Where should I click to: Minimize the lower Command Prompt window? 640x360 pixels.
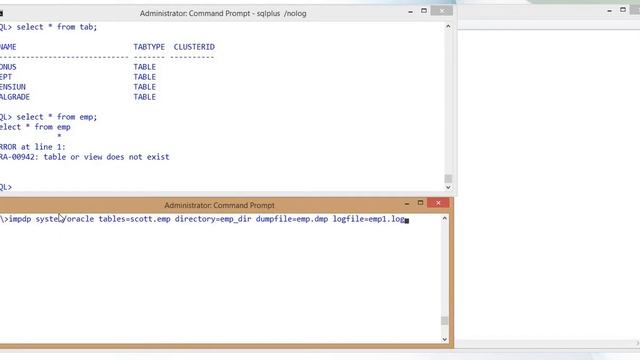click(x=407, y=203)
